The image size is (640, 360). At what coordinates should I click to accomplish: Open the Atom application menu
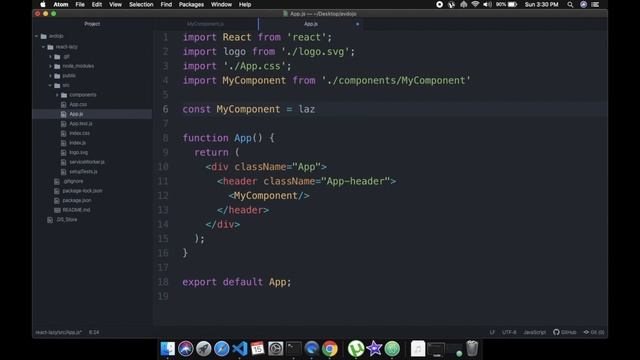(x=61, y=4)
